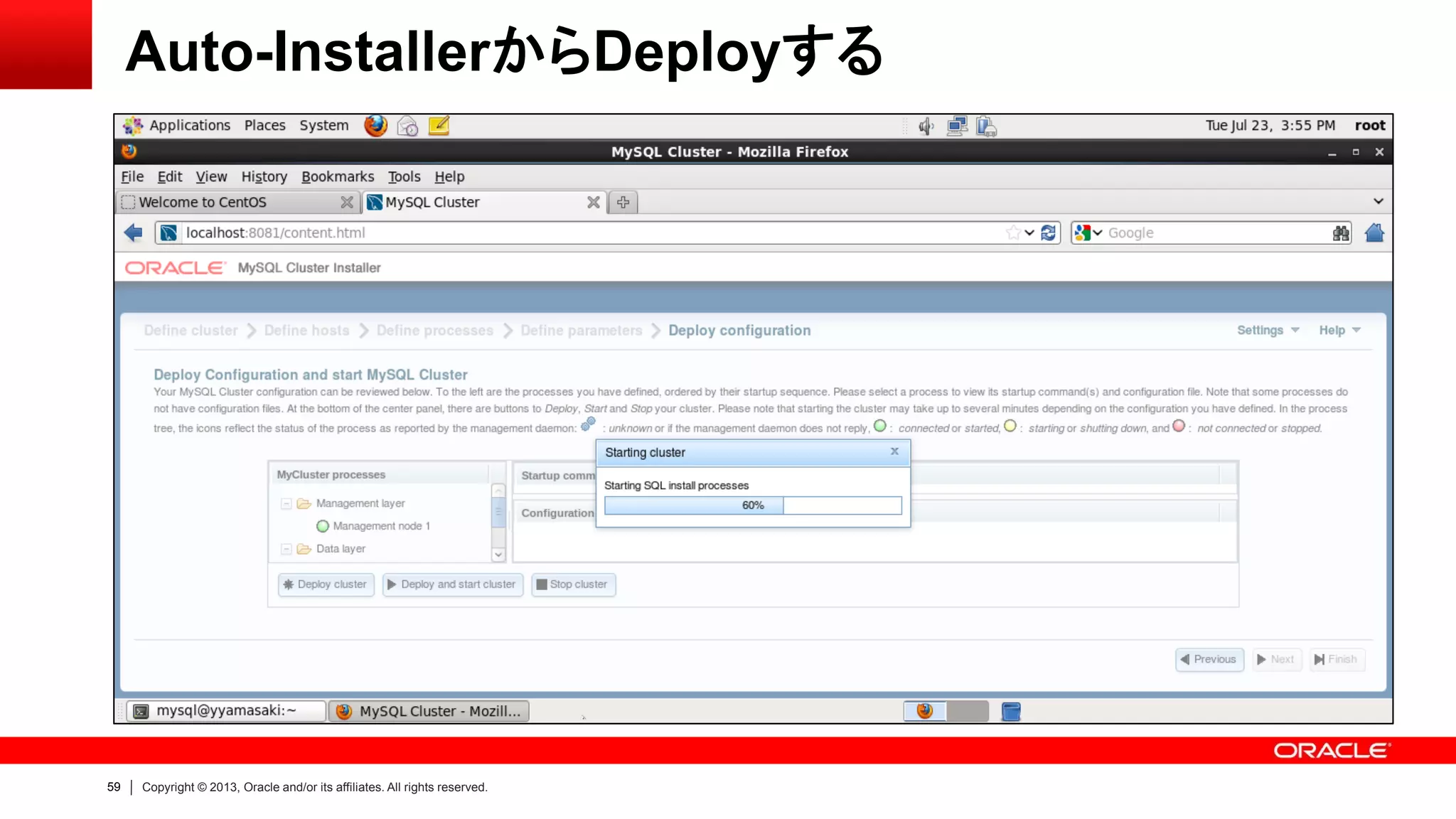
Task: Click the 60% progress bar
Action: pos(753,505)
